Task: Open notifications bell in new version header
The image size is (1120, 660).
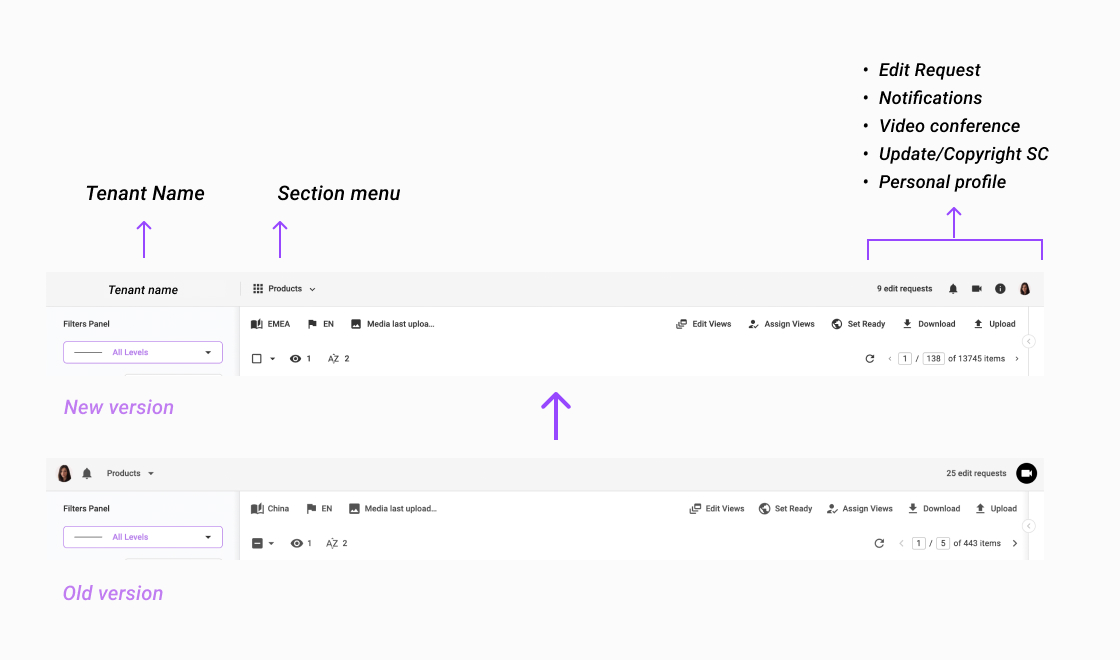Action: point(953,289)
